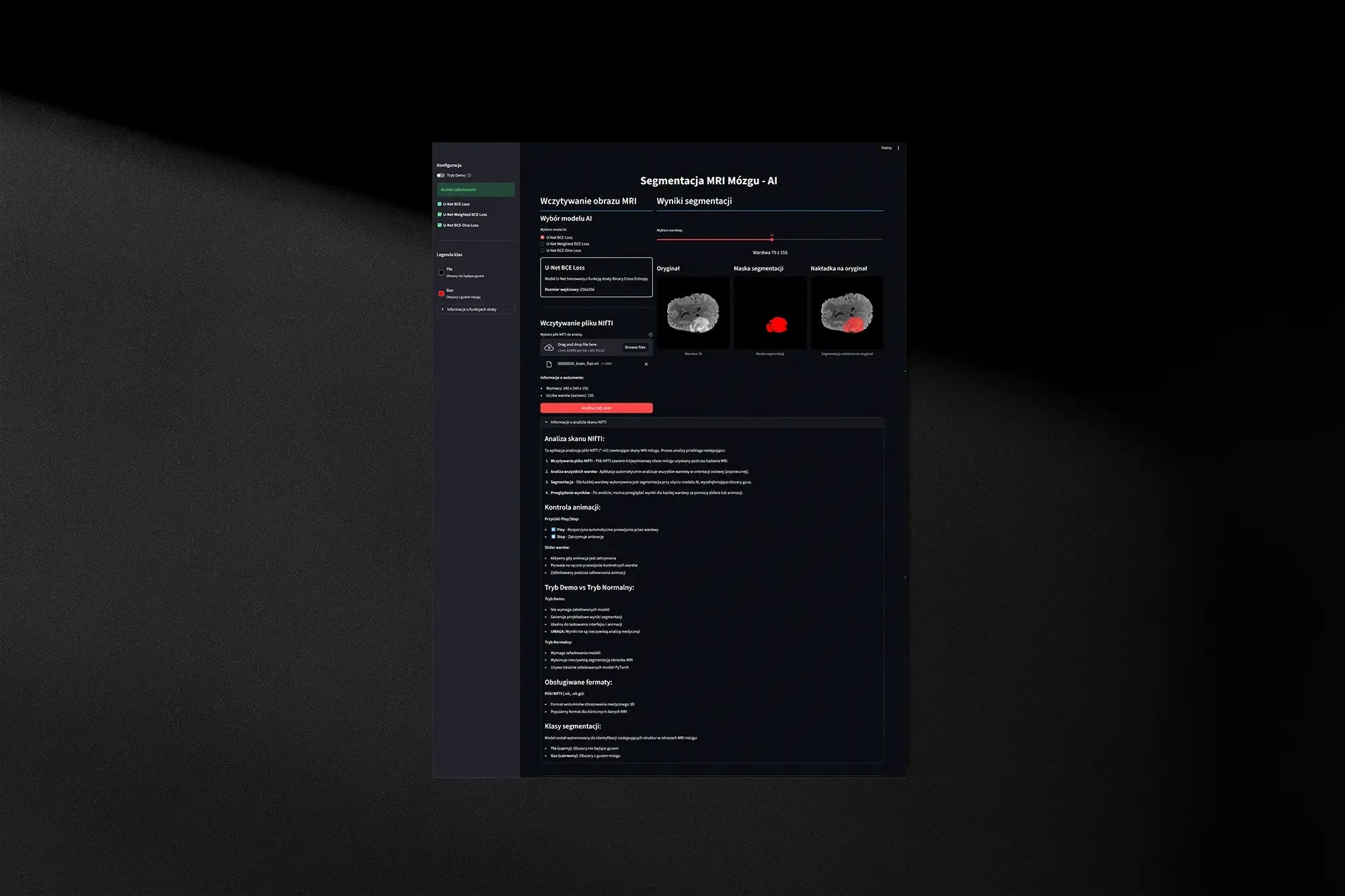Select the U-Net BCE-Dice Loss radio option
The image size is (1345, 896).
click(x=543, y=251)
